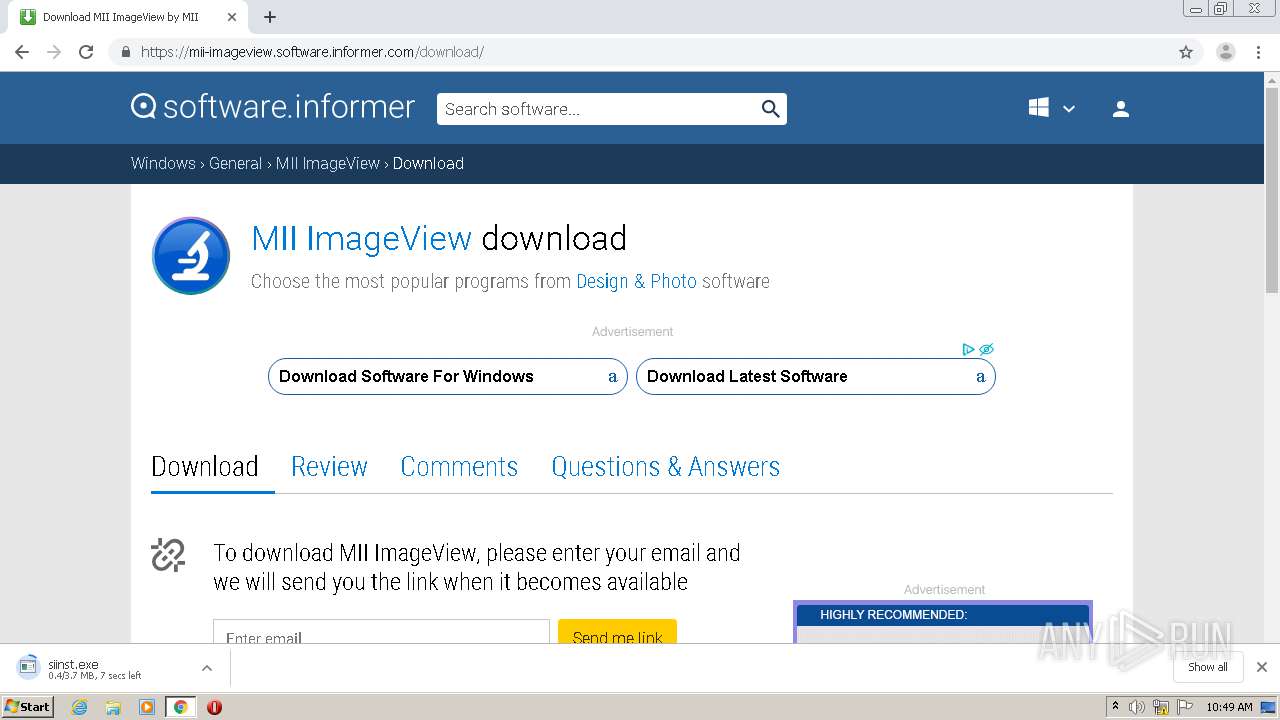Screen dimensions: 1280x720
Task: Click the address bar URL
Action: (x=312, y=52)
